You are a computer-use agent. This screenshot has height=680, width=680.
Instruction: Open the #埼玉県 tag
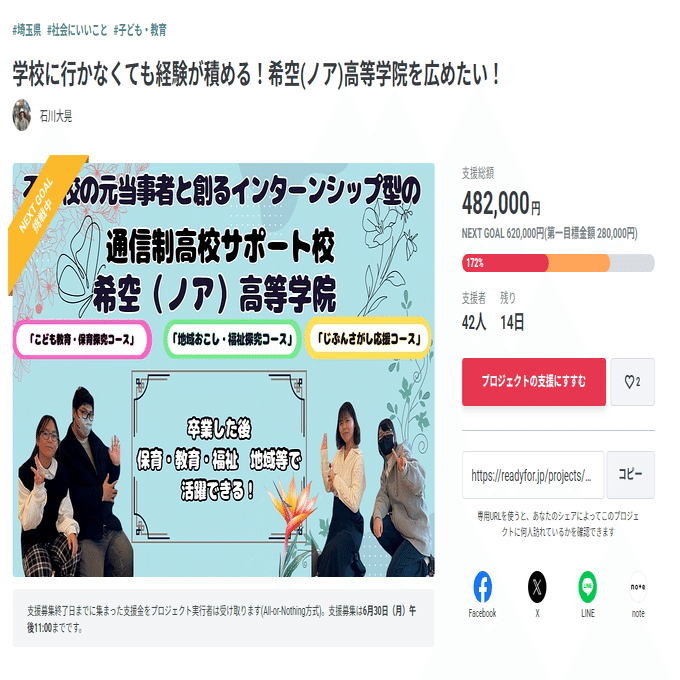click(x=27, y=30)
